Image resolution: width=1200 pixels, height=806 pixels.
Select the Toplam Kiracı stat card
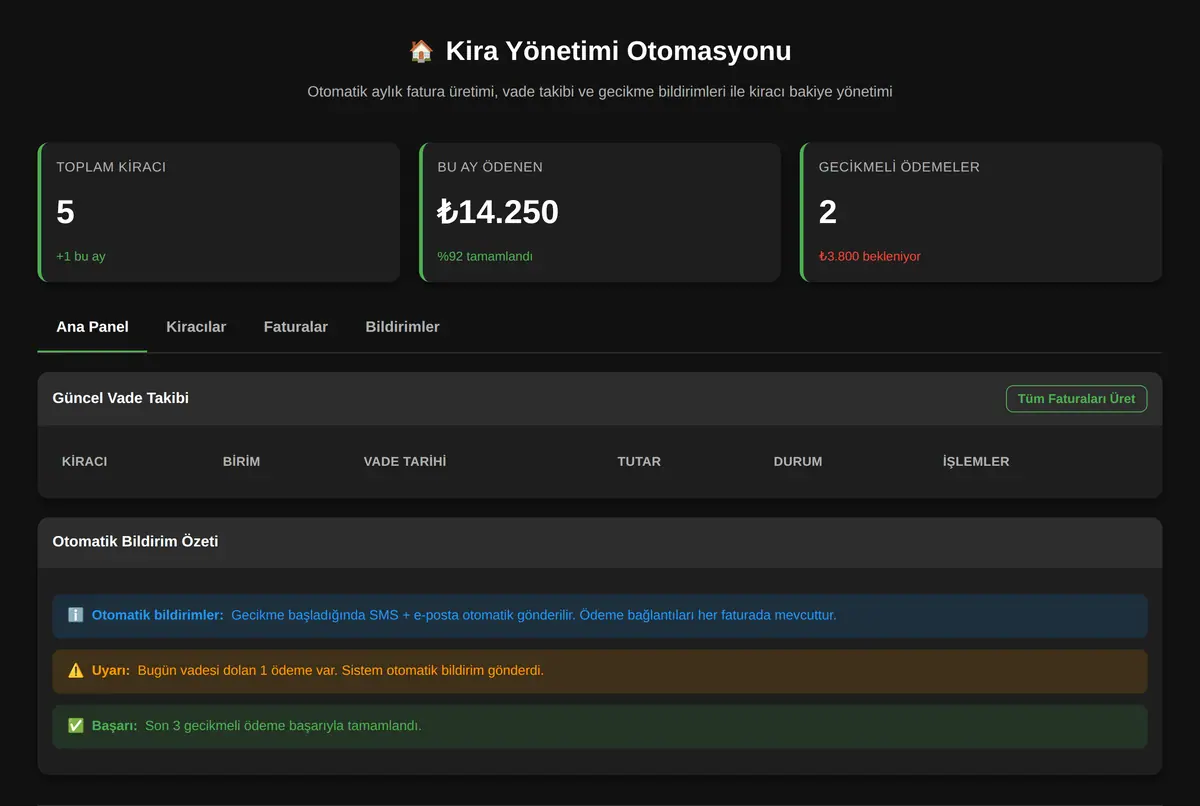pyautogui.click(x=219, y=212)
